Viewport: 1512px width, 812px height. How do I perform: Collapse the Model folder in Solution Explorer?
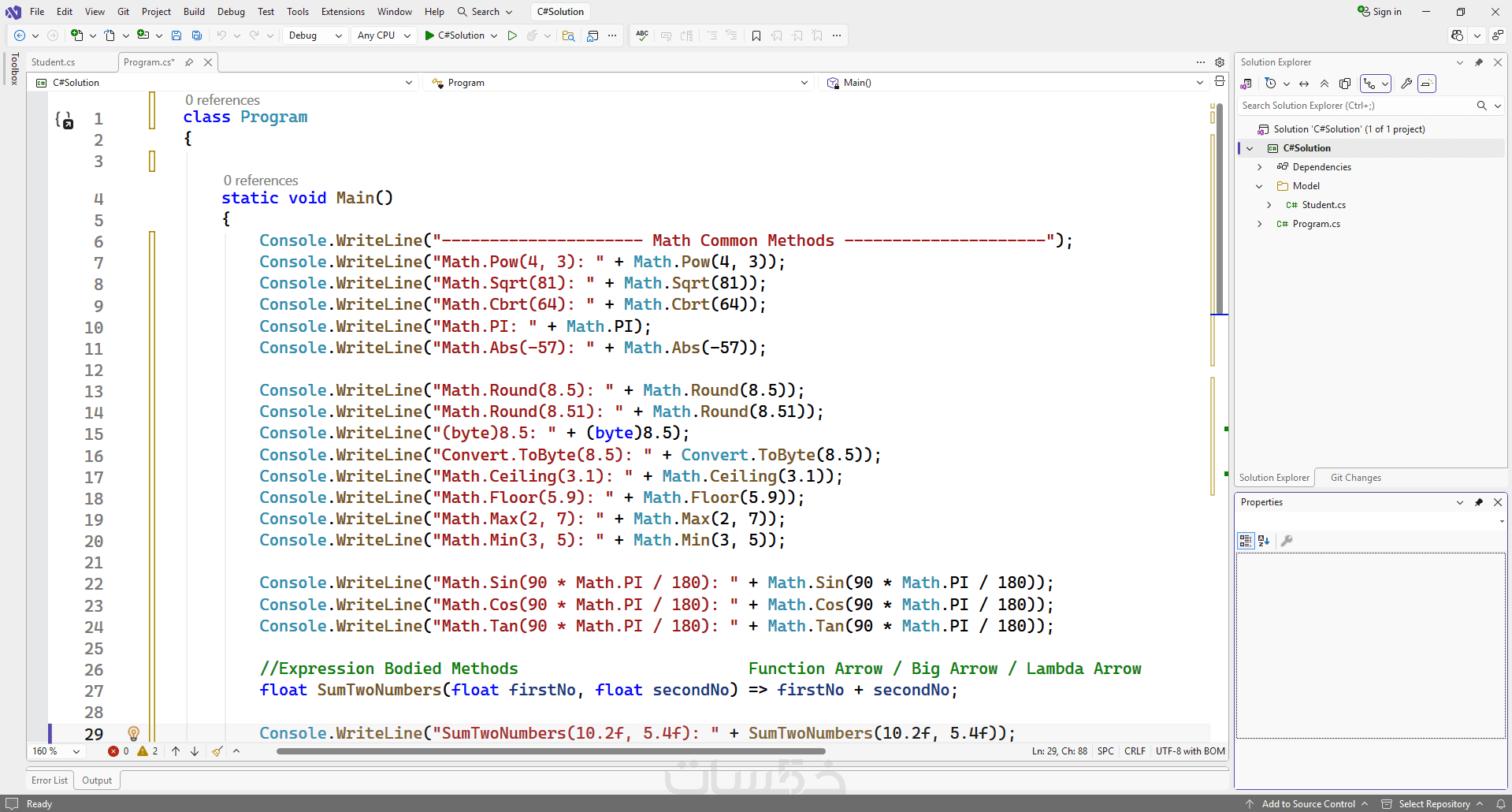[1259, 186]
